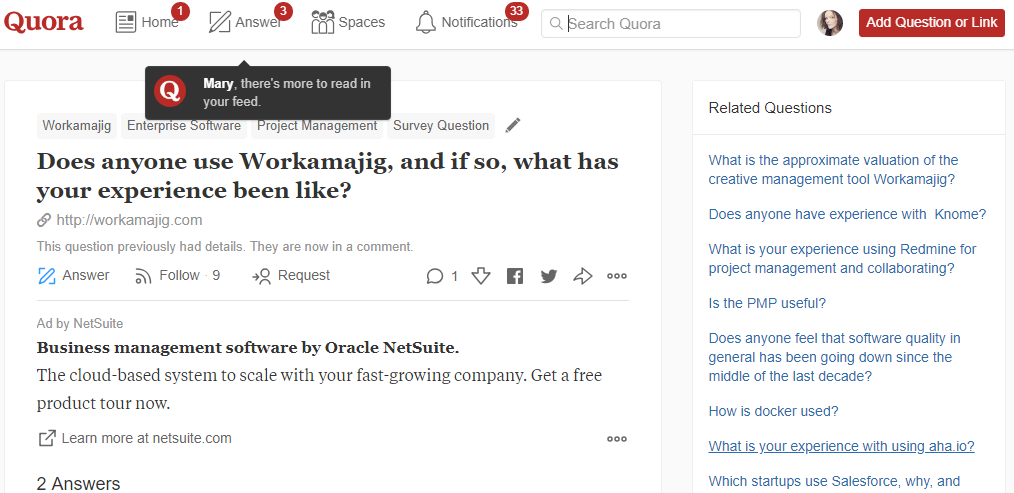The height and width of the screenshot is (493, 1014).
Task: Select the Survey Question topic tag
Action: (x=441, y=126)
